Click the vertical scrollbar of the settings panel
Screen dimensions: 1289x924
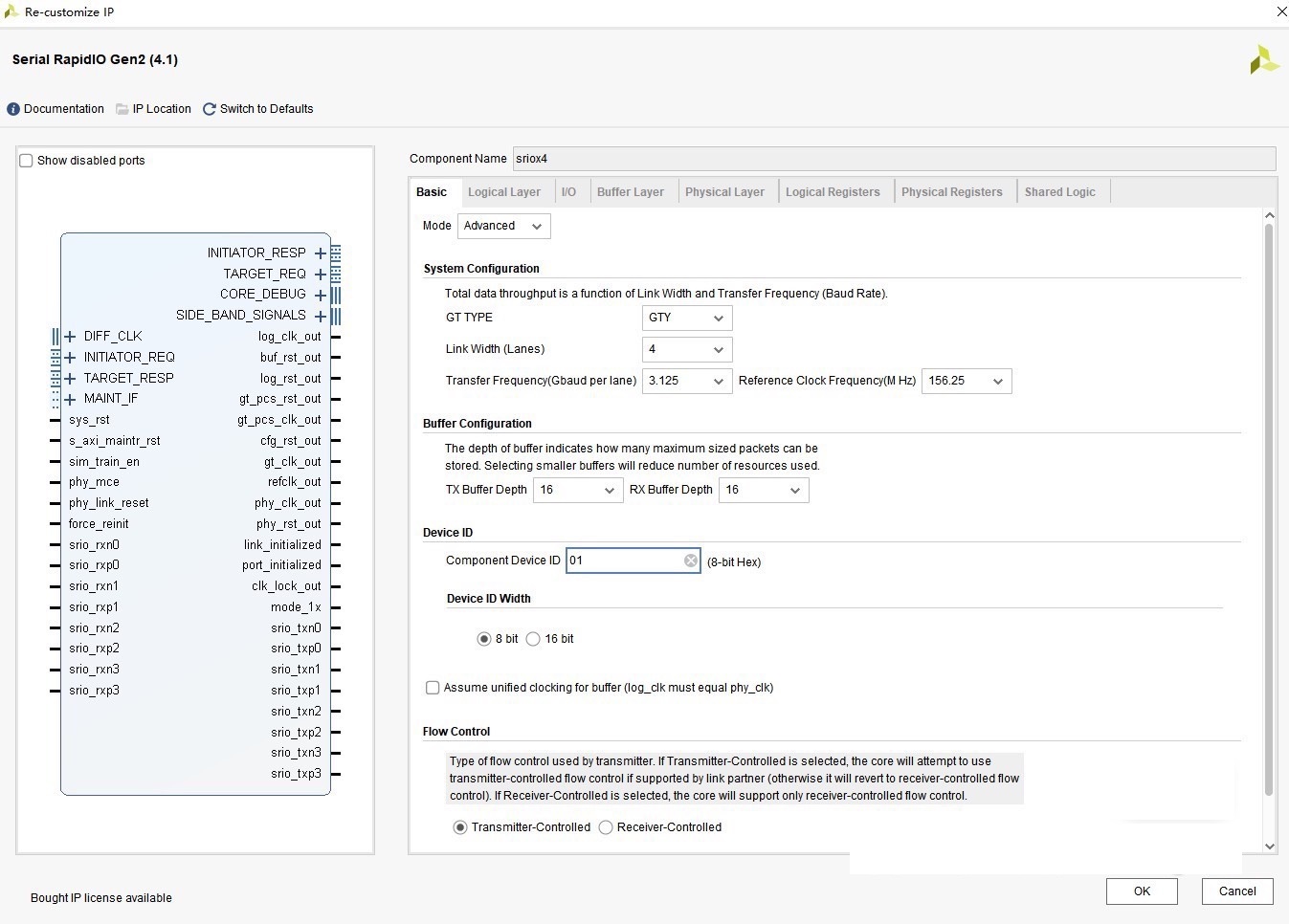(x=1269, y=509)
